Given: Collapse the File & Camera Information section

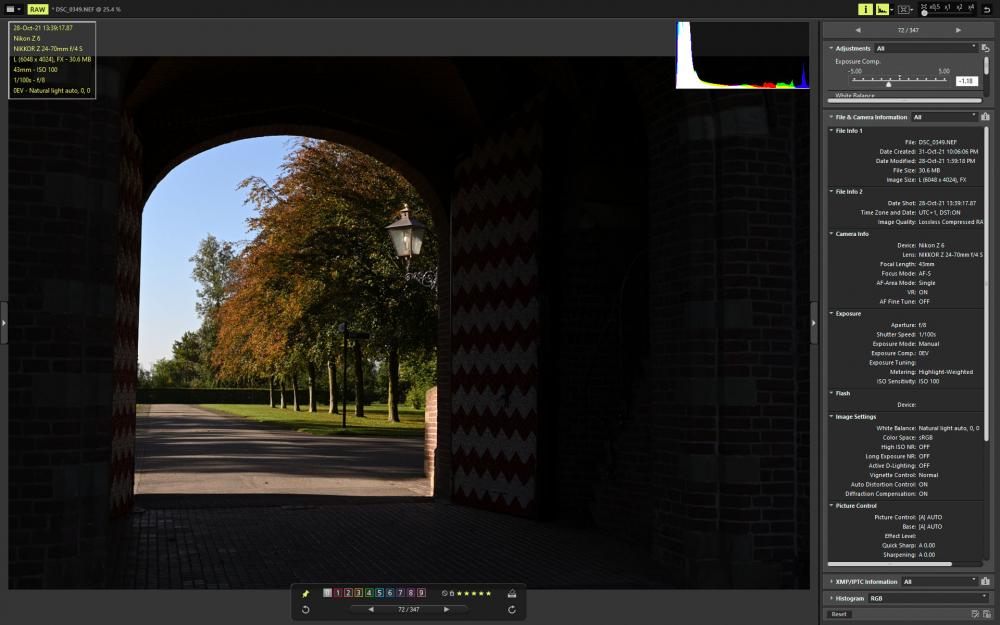Looking at the screenshot, I should [x=831, y=117].
